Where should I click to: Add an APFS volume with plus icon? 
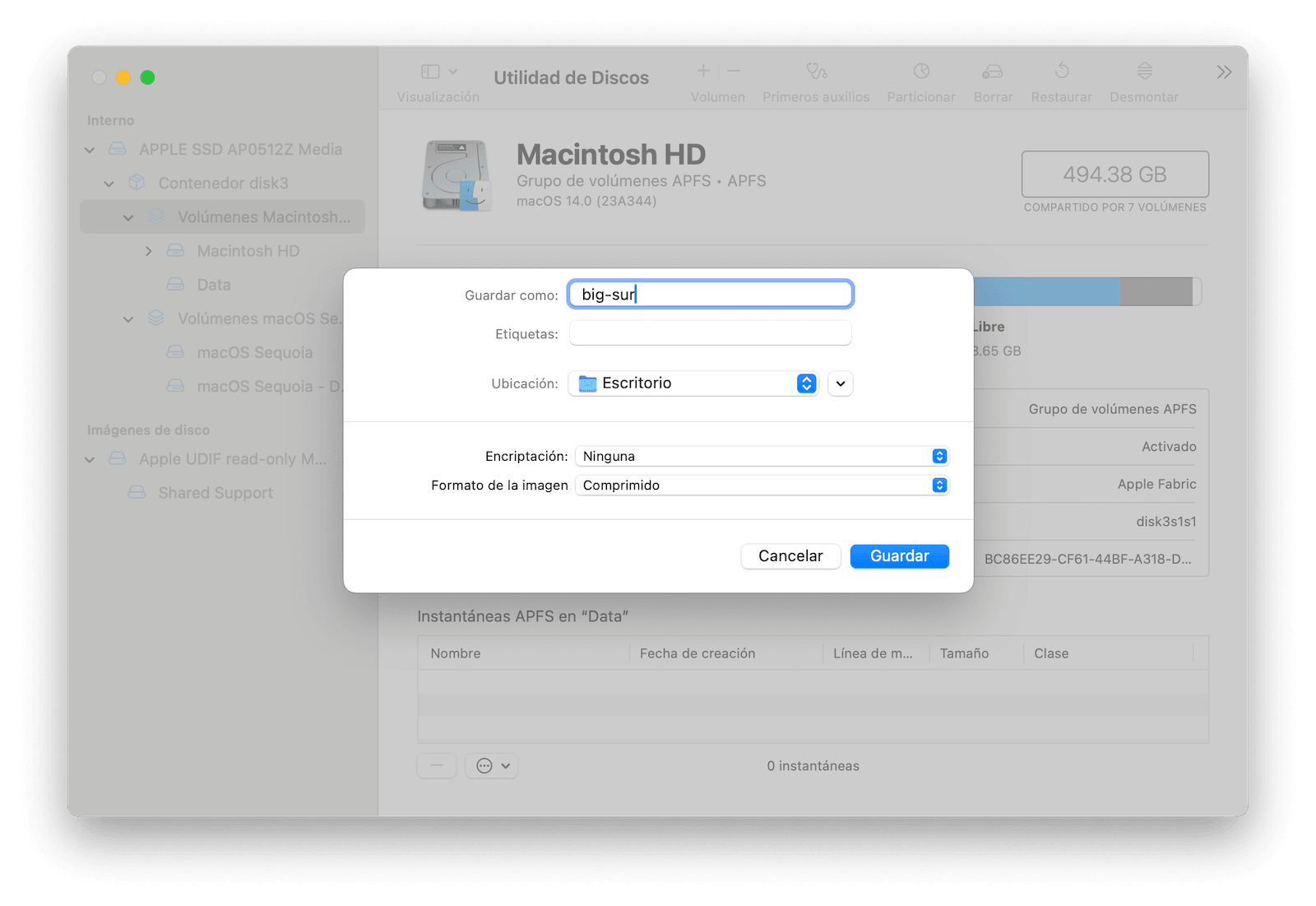coord(703,71)
